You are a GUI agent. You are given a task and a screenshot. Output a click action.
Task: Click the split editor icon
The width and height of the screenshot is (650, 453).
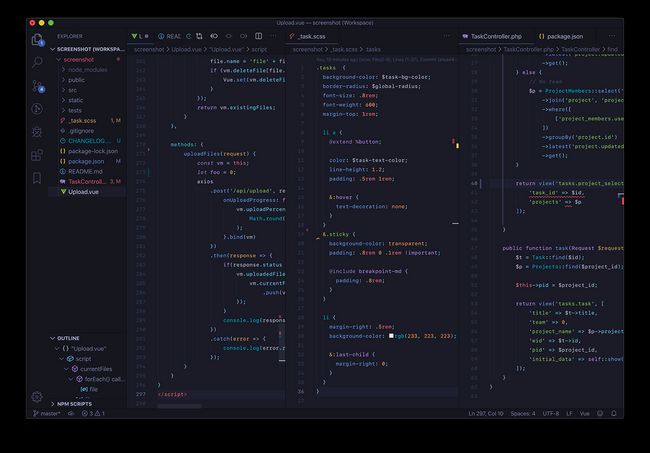point(258,35)
